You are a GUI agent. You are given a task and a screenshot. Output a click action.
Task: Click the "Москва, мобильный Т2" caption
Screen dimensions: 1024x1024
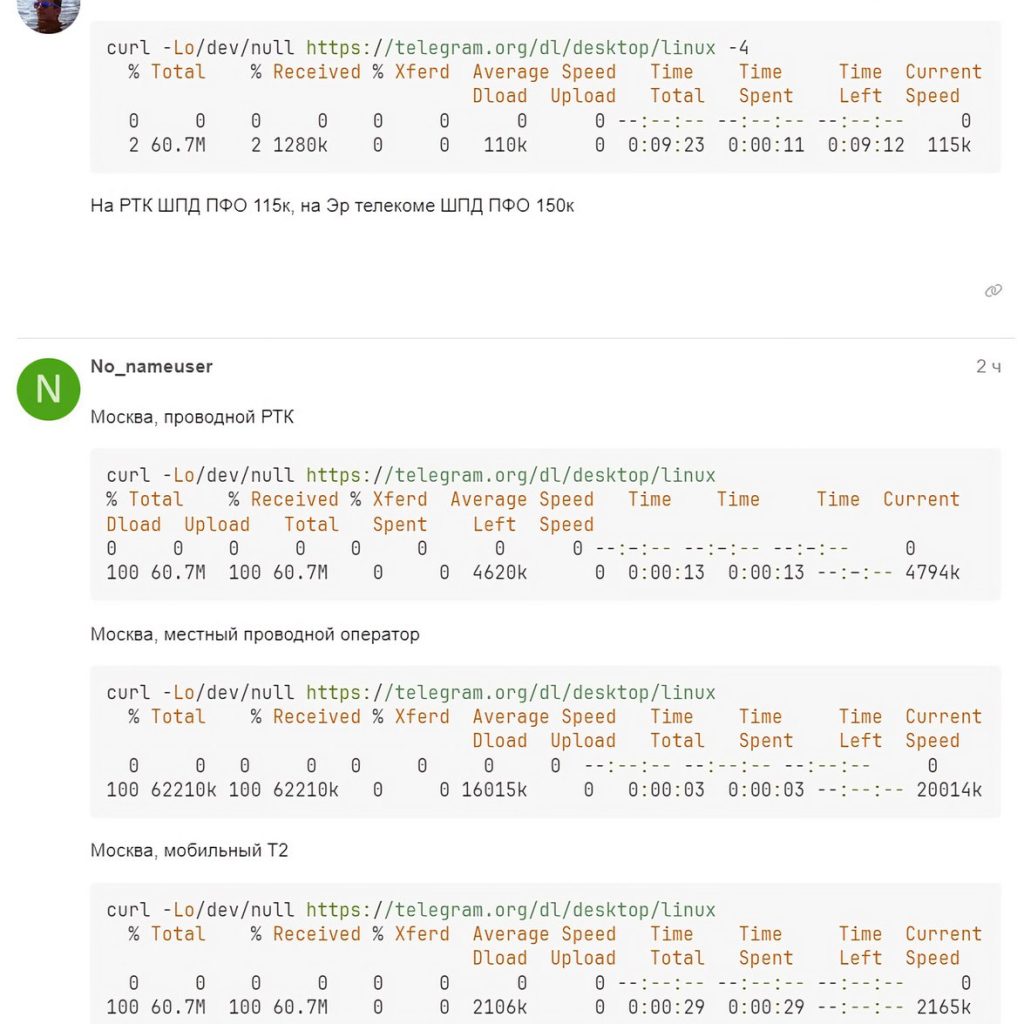(189, 851)
